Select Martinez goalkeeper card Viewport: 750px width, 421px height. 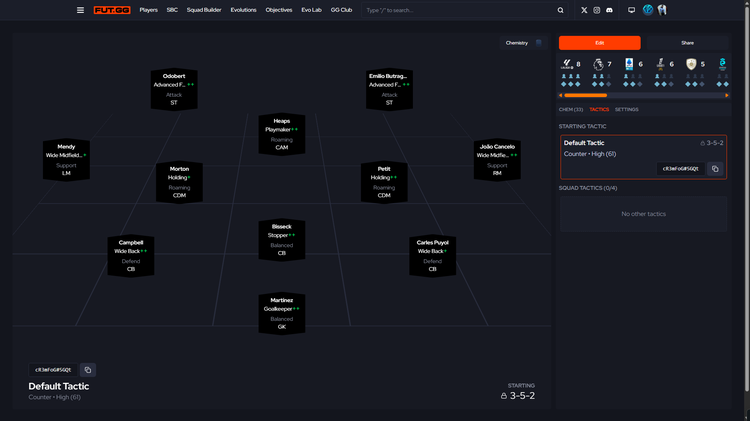[282, 314]
